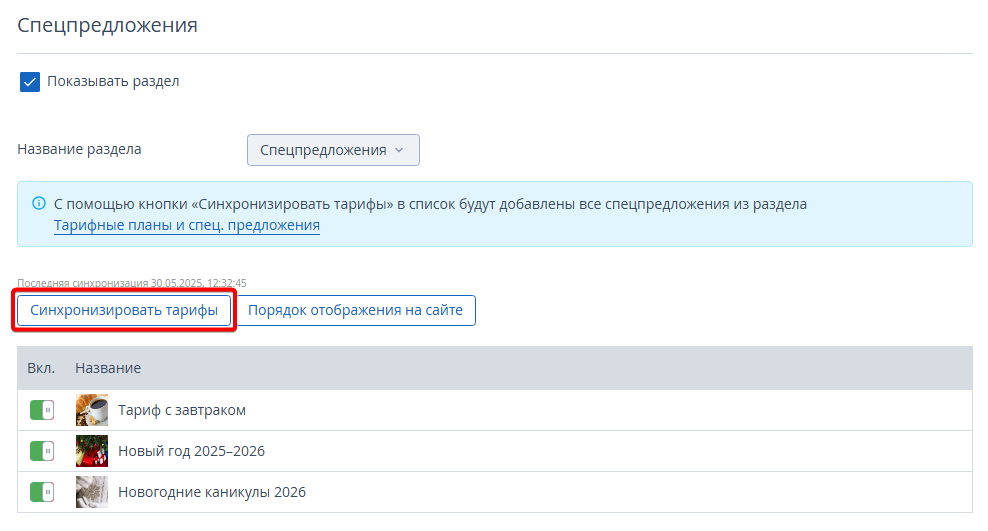The height and width of the screenshot is (531, 988).
Task: Open "Тарифные планы и спец. предложения" link
Action: click(x=187, y=225)
